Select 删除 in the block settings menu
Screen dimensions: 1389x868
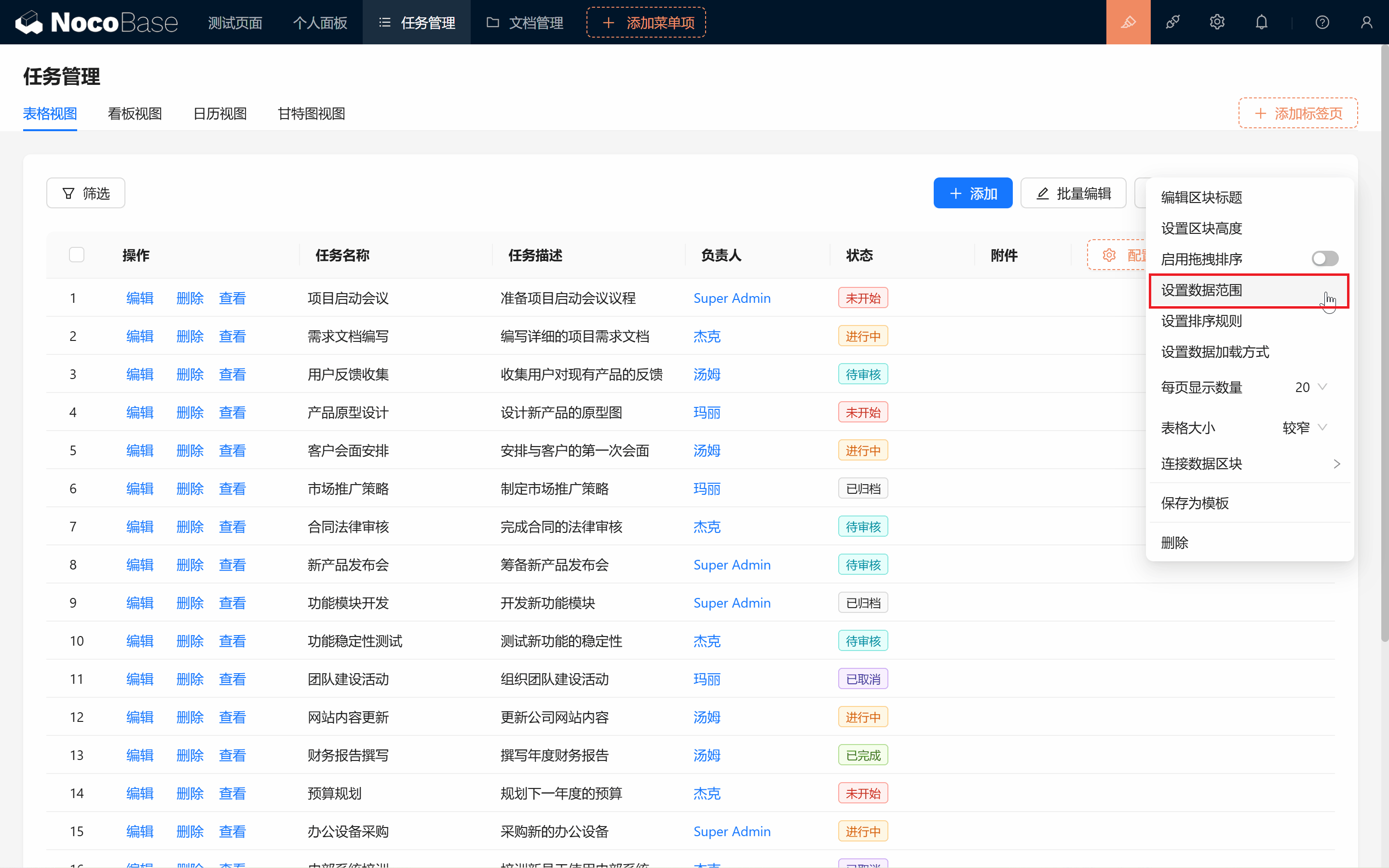(1249, 542)
